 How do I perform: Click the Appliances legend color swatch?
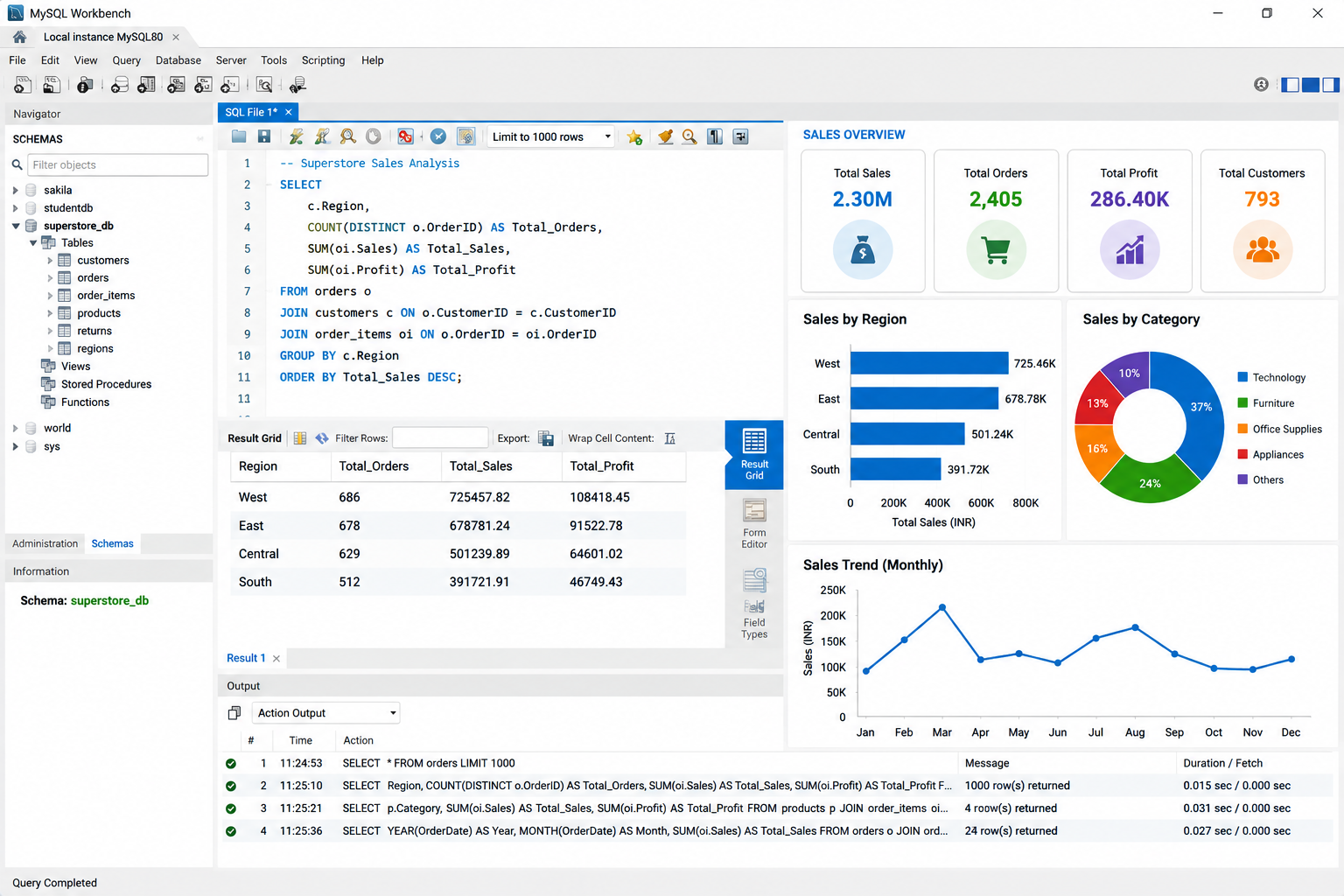[1242, 454]
